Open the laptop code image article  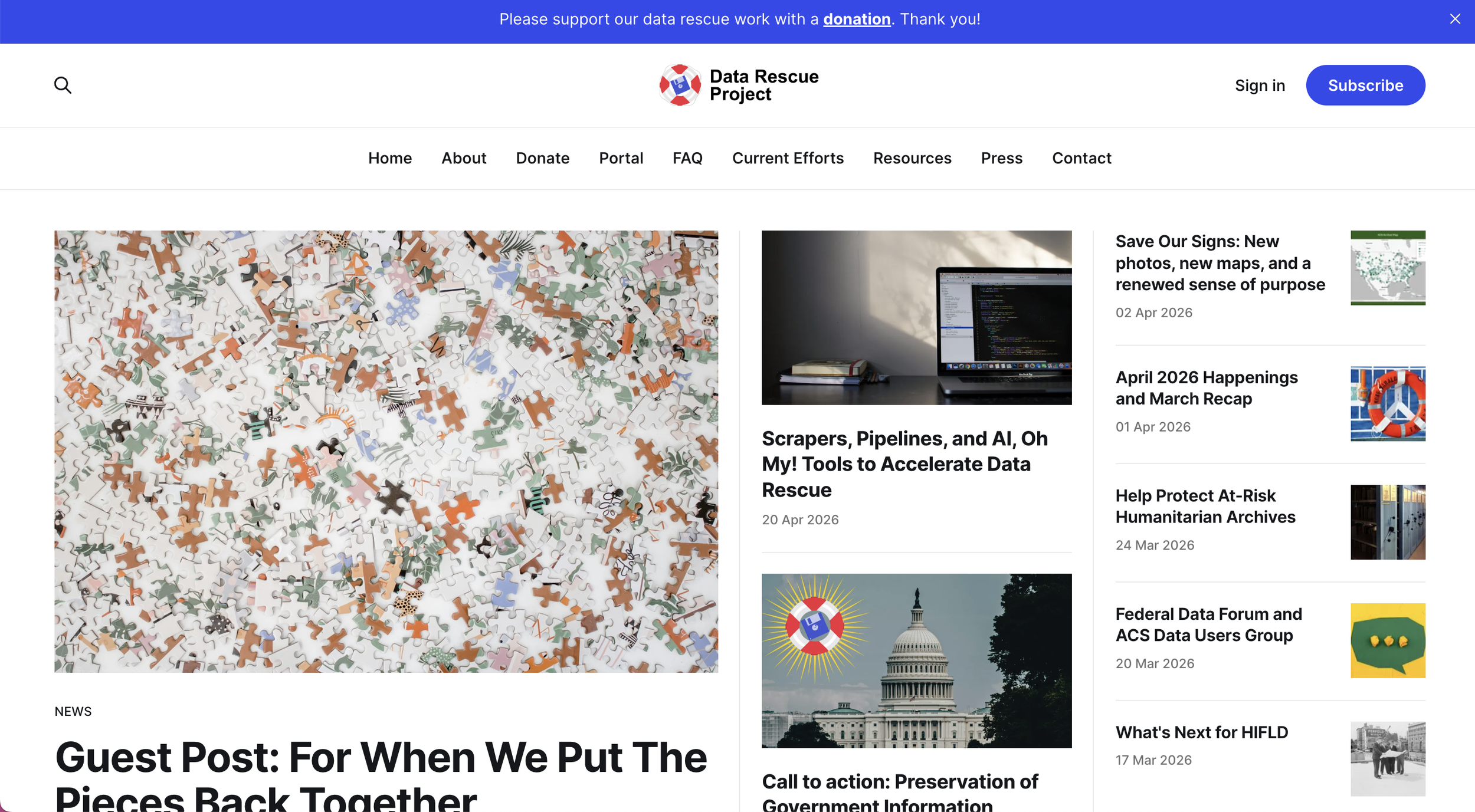click(916, 317)
